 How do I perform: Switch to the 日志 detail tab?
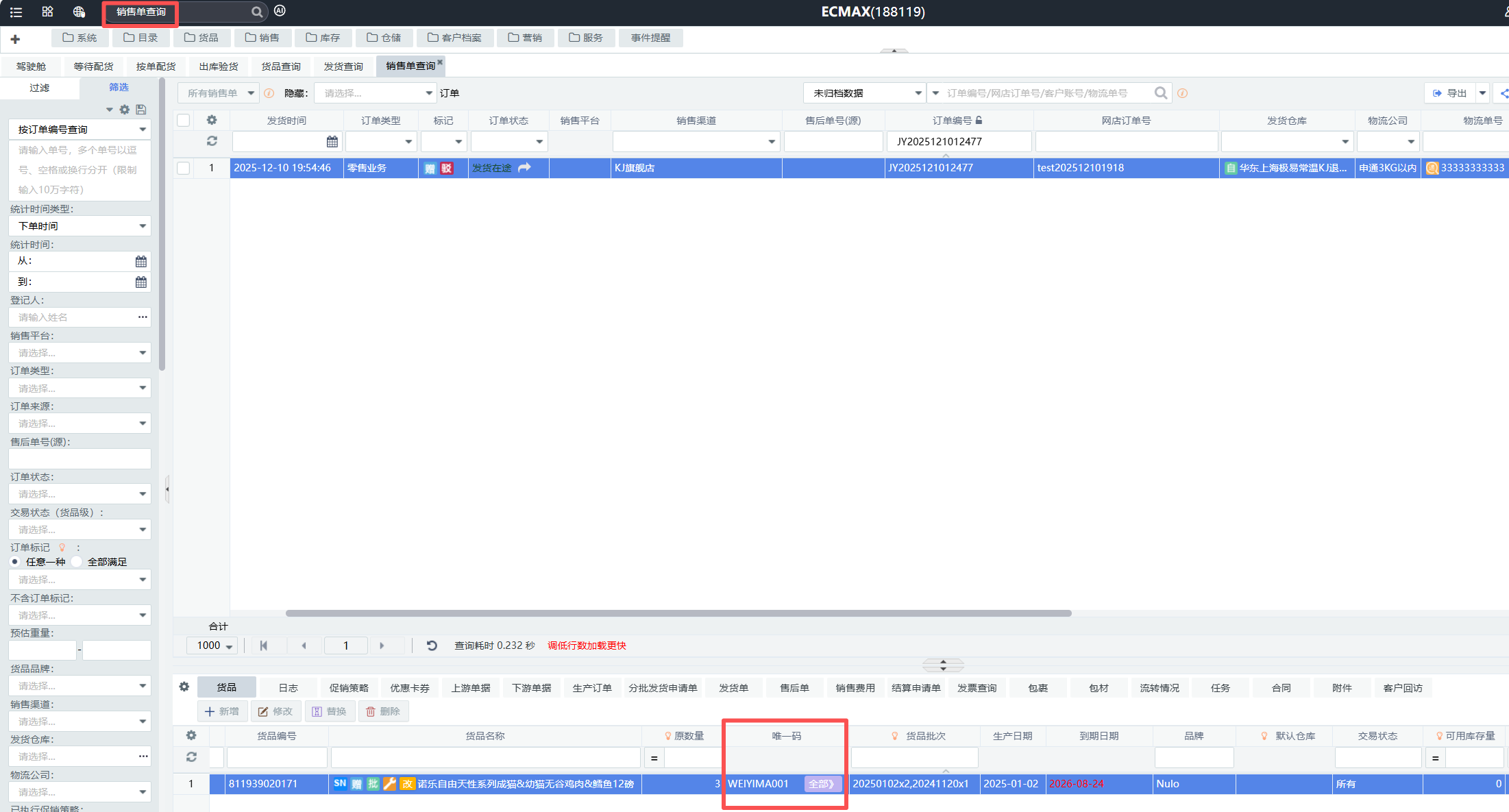click(x=288, y=688)
